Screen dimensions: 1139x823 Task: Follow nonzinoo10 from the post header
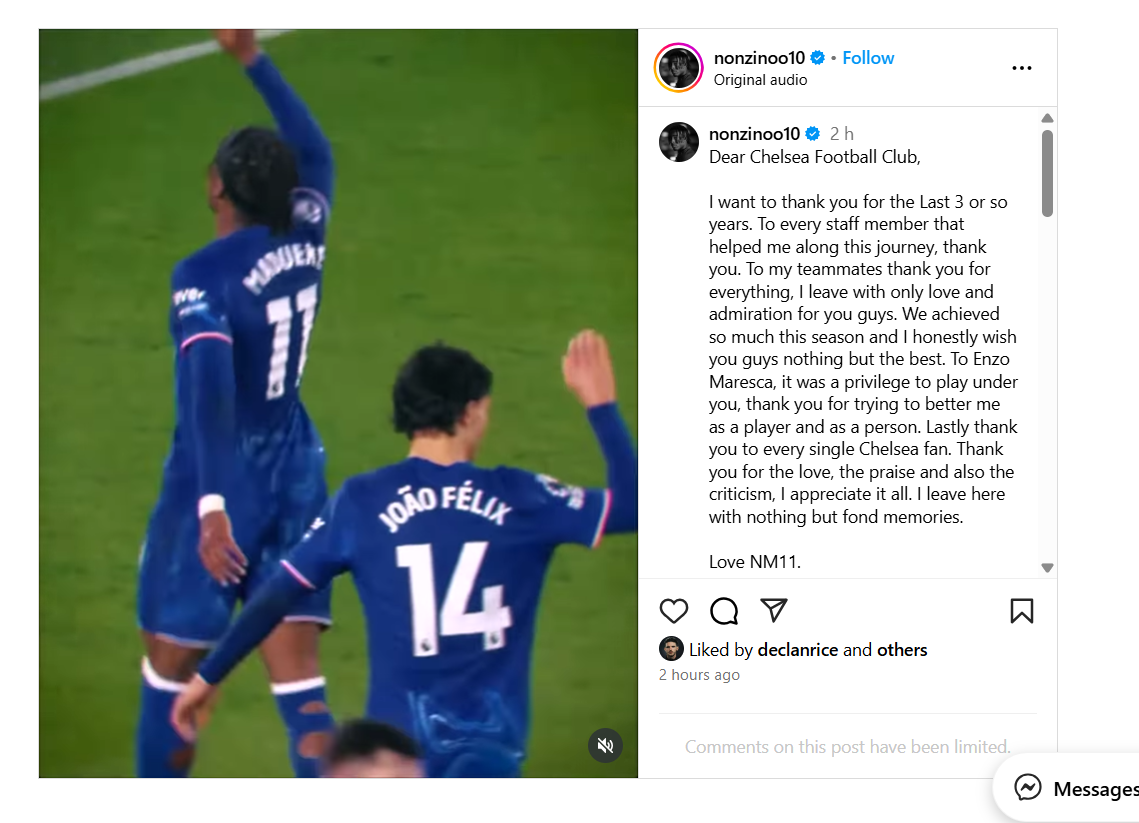(868, 58)
